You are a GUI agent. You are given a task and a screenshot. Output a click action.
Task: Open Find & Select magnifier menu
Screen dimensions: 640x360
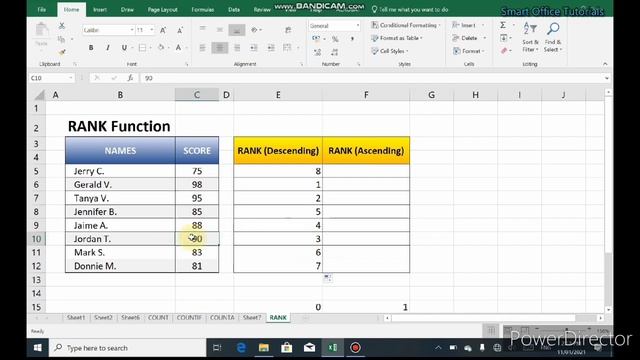coord(553,37)
